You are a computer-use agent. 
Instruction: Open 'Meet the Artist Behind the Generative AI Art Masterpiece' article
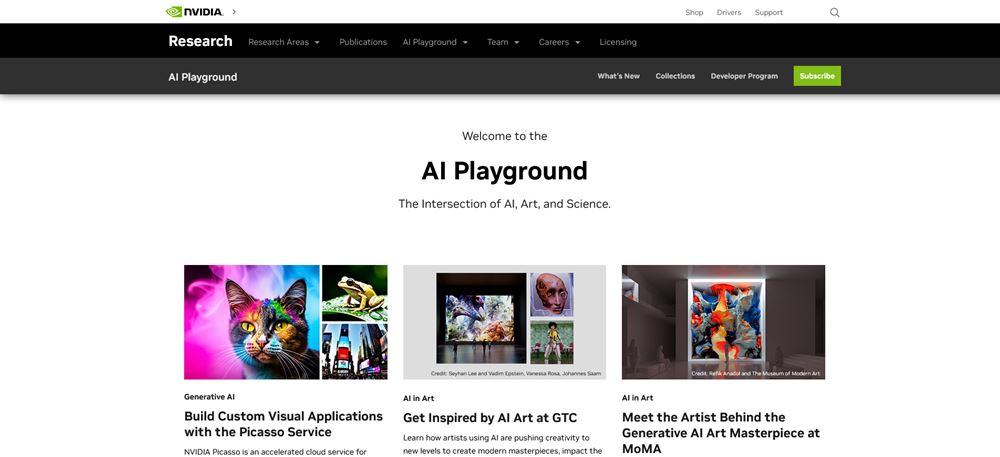721,433
